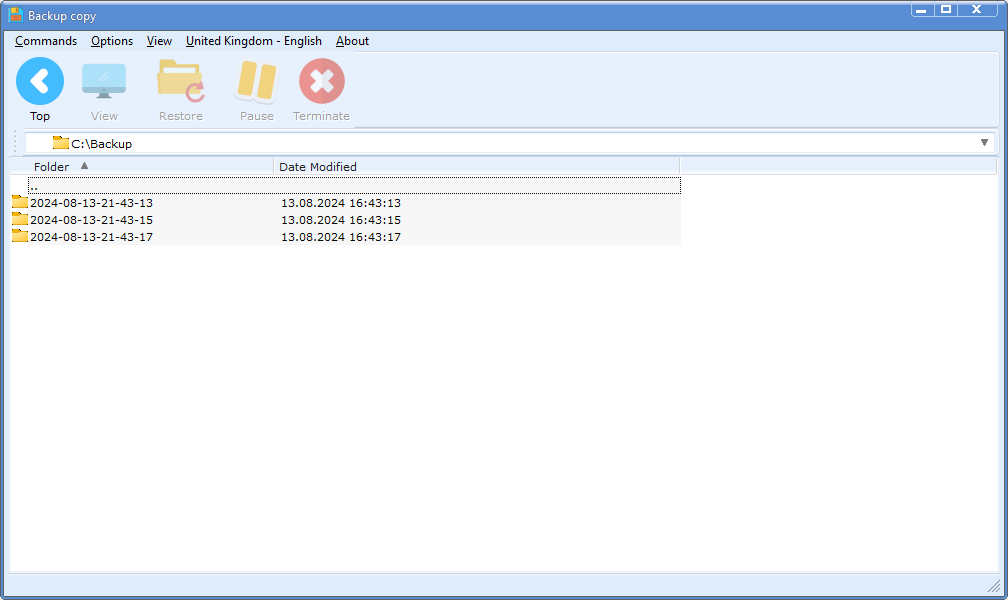The height and width of the screenshot is (600, 1008).
Task: Select the 2024-08-13-21-43-15 backup folder
Action: [92, 220]
